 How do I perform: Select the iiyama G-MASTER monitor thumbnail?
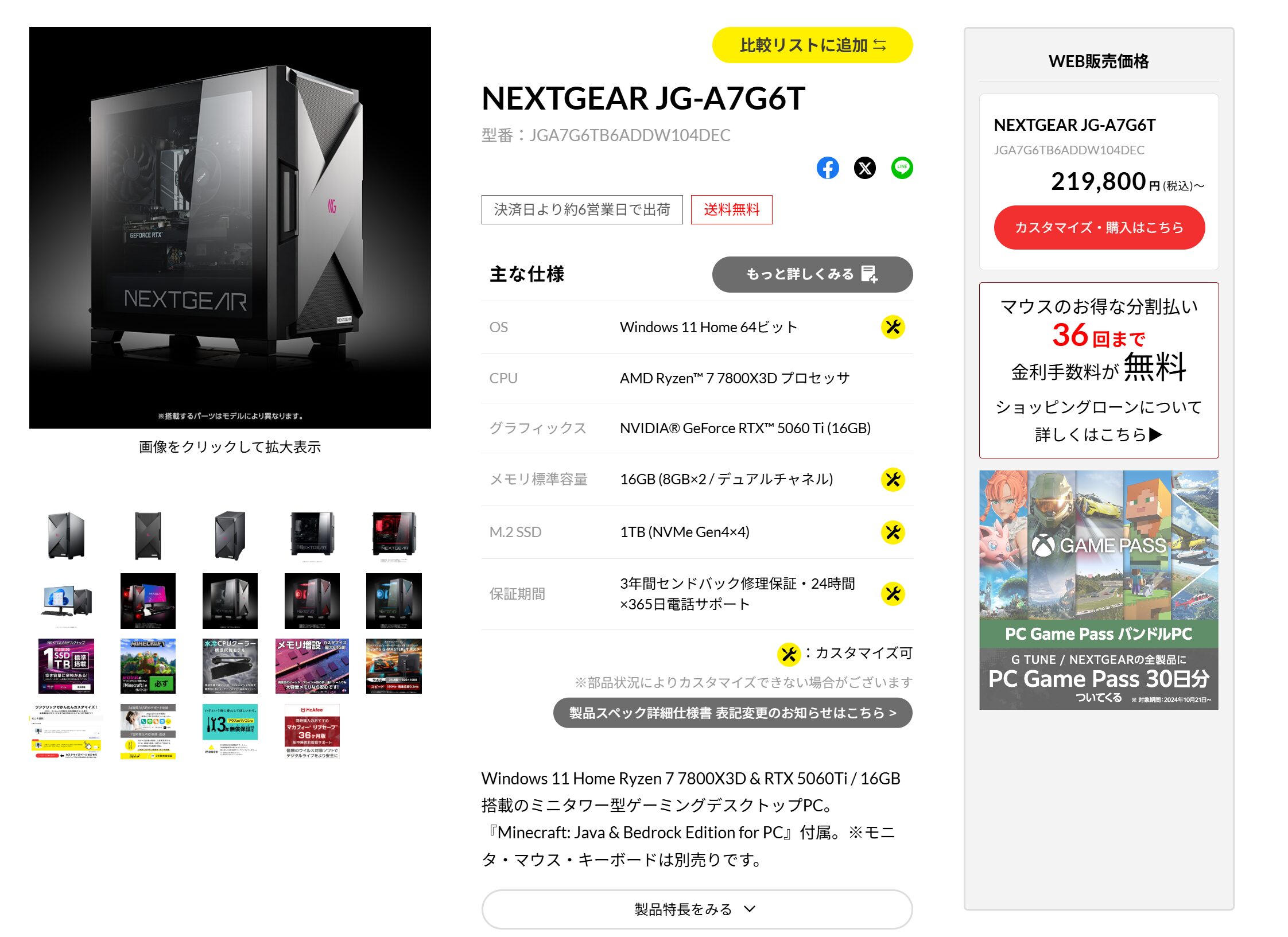click(x=394, y=666)
